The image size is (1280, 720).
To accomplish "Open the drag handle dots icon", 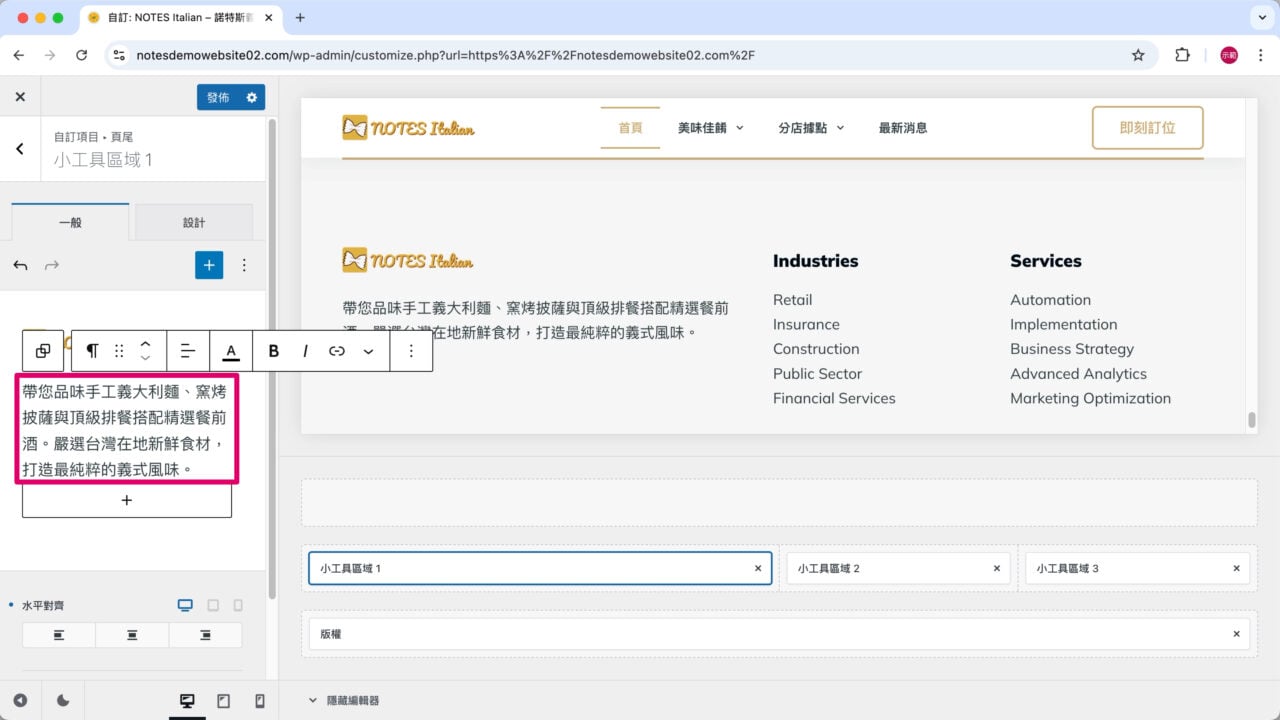I will tap(119, 351).
